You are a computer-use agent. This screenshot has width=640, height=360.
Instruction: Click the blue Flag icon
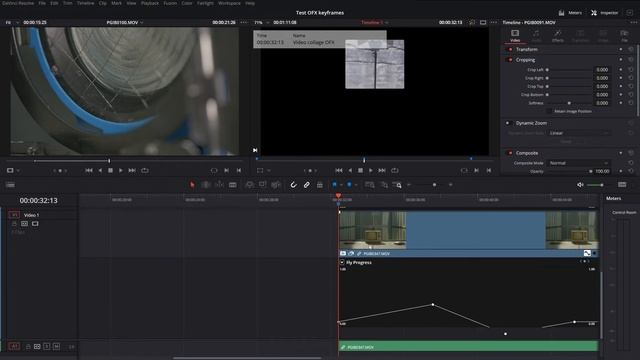click(x=334, y=185)
